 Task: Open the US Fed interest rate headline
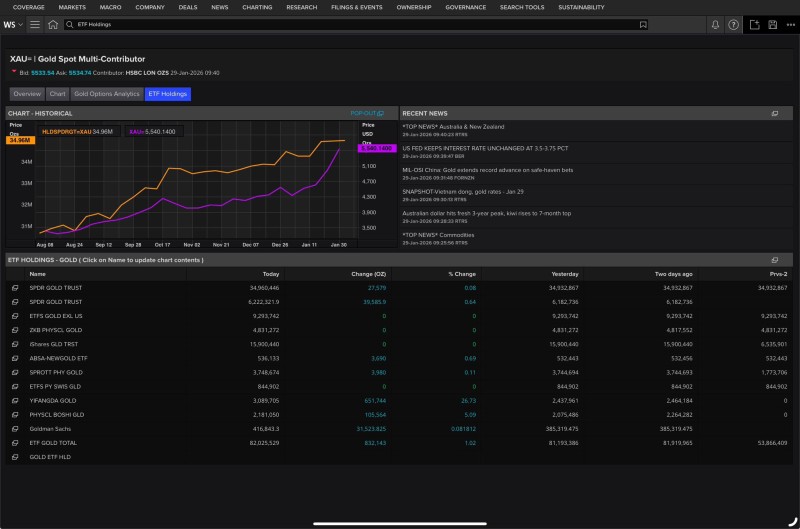pyautogui.click(x=485, y=147)
